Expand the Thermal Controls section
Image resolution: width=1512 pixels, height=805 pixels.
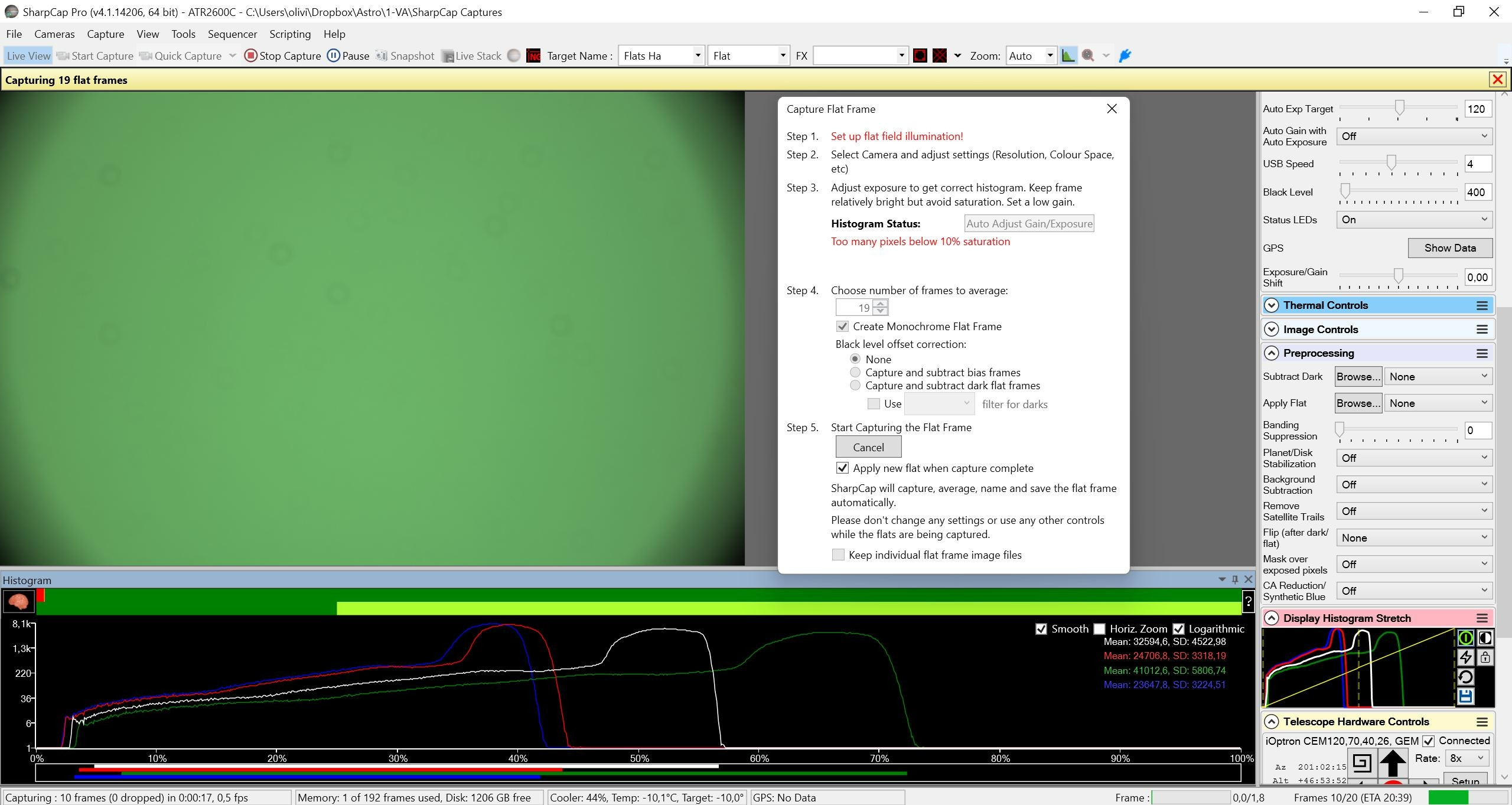1272,305
